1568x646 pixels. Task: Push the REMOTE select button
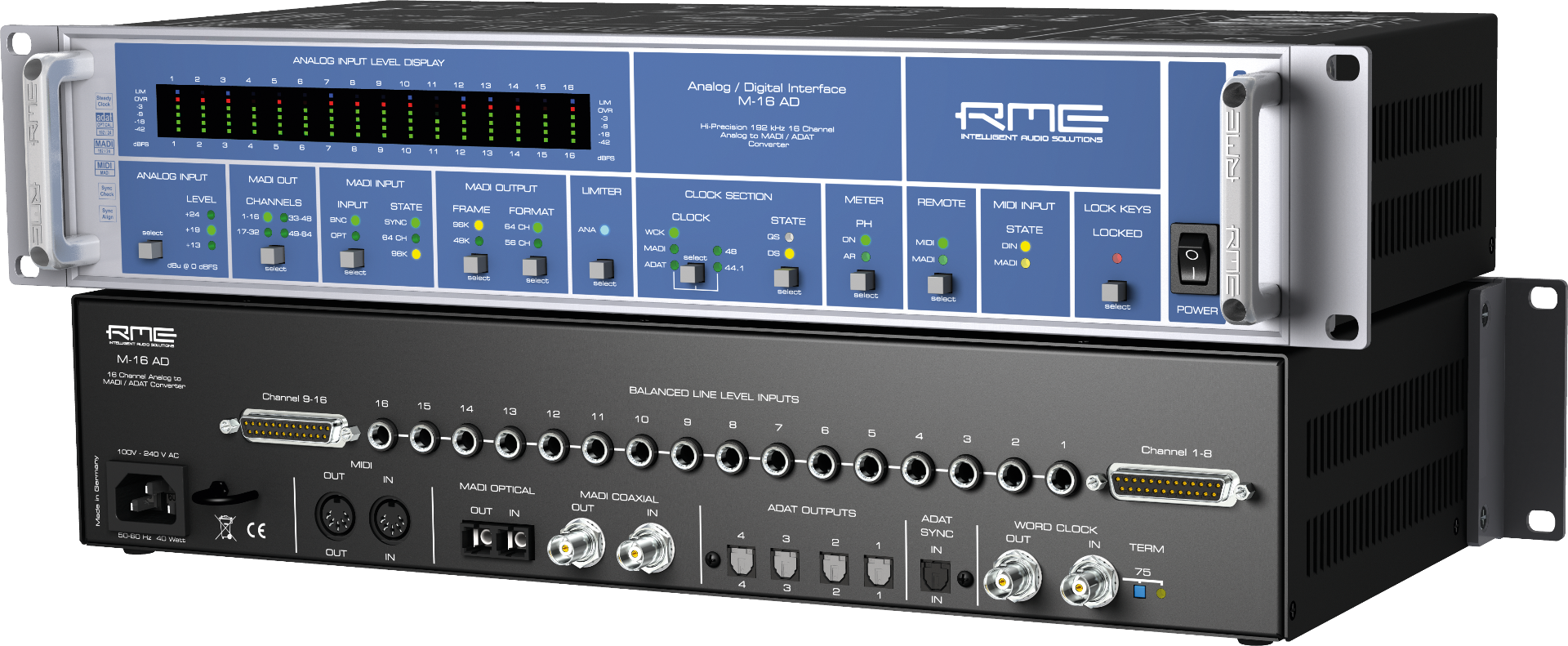tap(939, 284)
